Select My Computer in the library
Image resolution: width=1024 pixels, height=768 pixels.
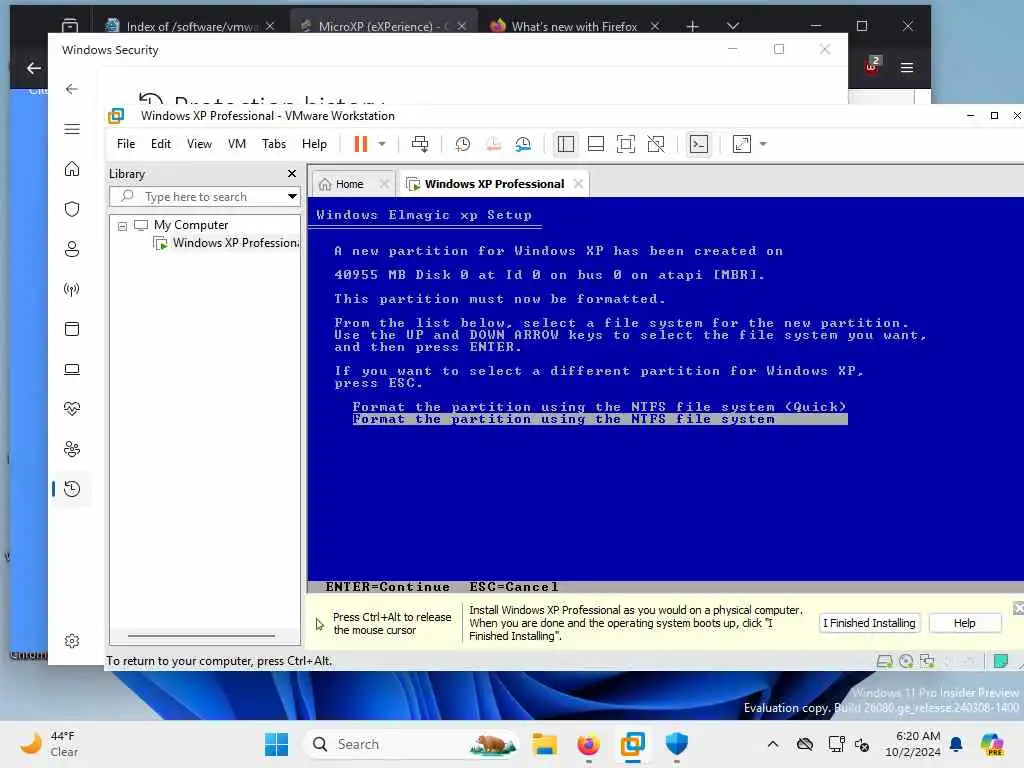tap(191, 225)
